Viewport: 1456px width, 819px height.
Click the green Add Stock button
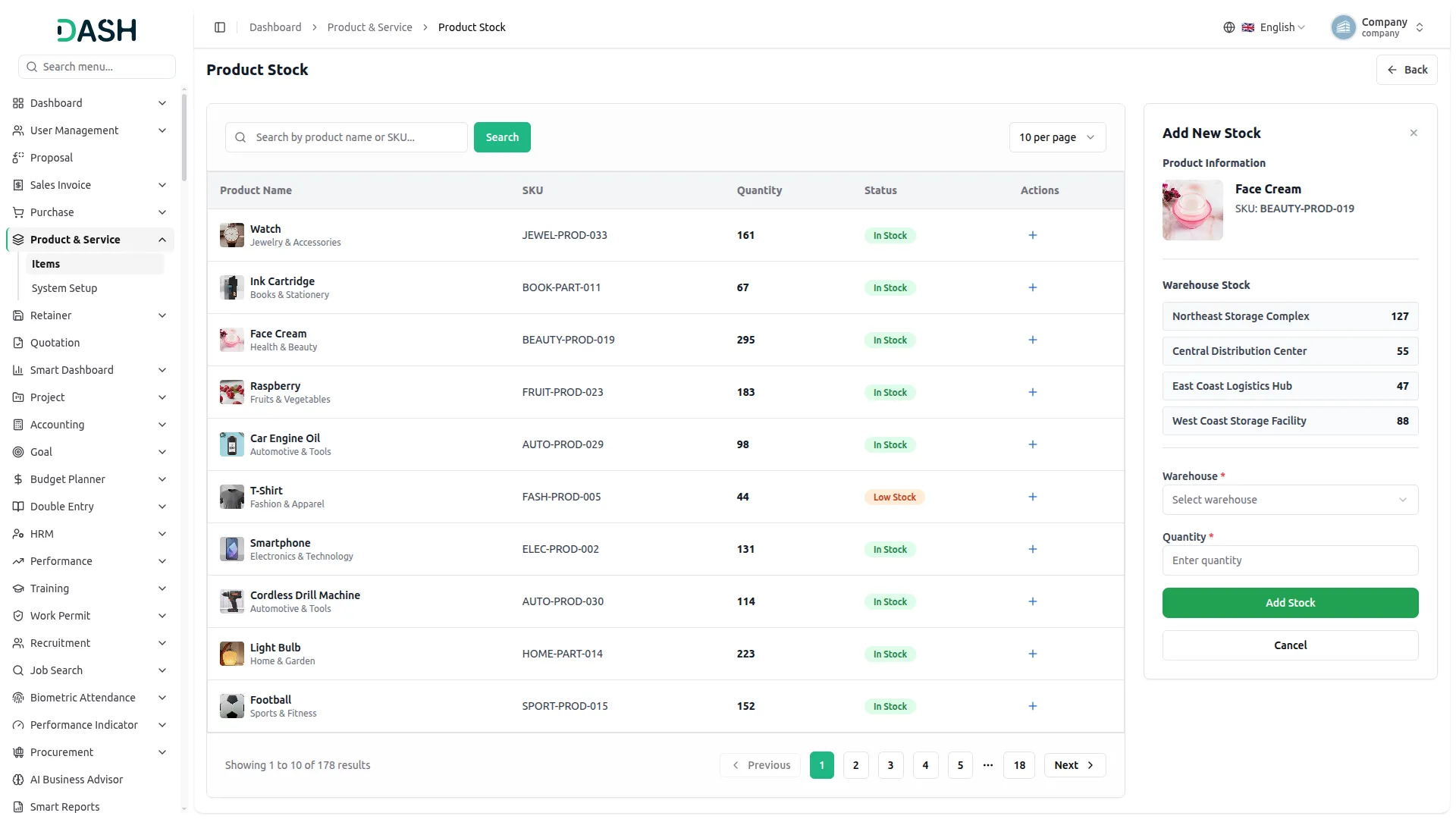[x=1290, y=603]
